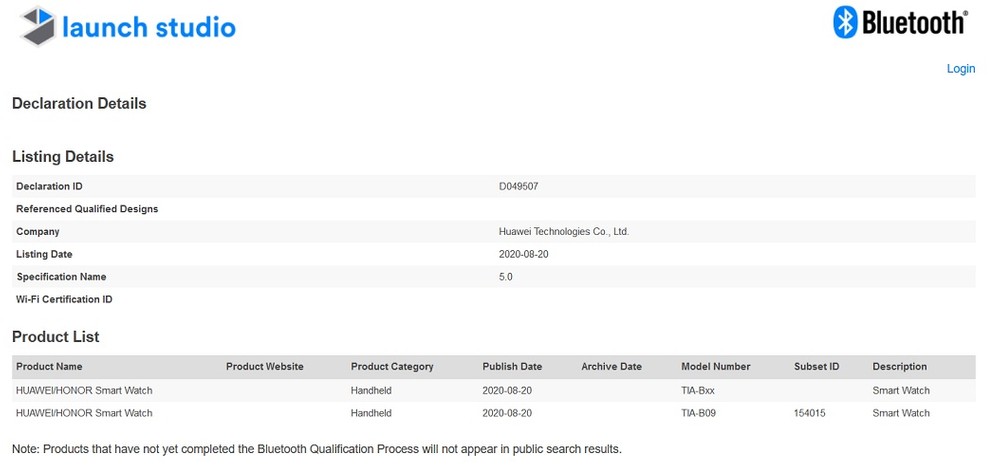Screen dimensions: 1000x473
Task: Click the Bluetooth Qualification Process note
Action: 317,449
